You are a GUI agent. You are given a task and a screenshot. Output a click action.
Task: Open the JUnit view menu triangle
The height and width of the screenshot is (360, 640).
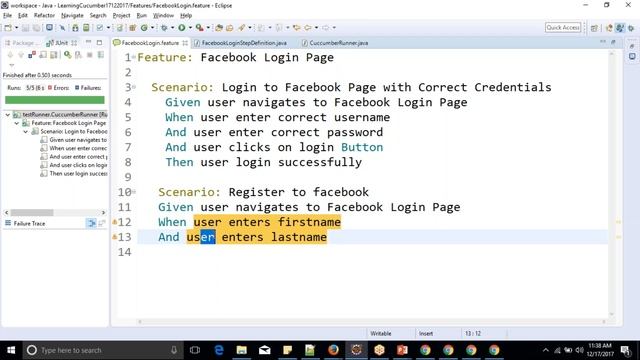(11, 65)
